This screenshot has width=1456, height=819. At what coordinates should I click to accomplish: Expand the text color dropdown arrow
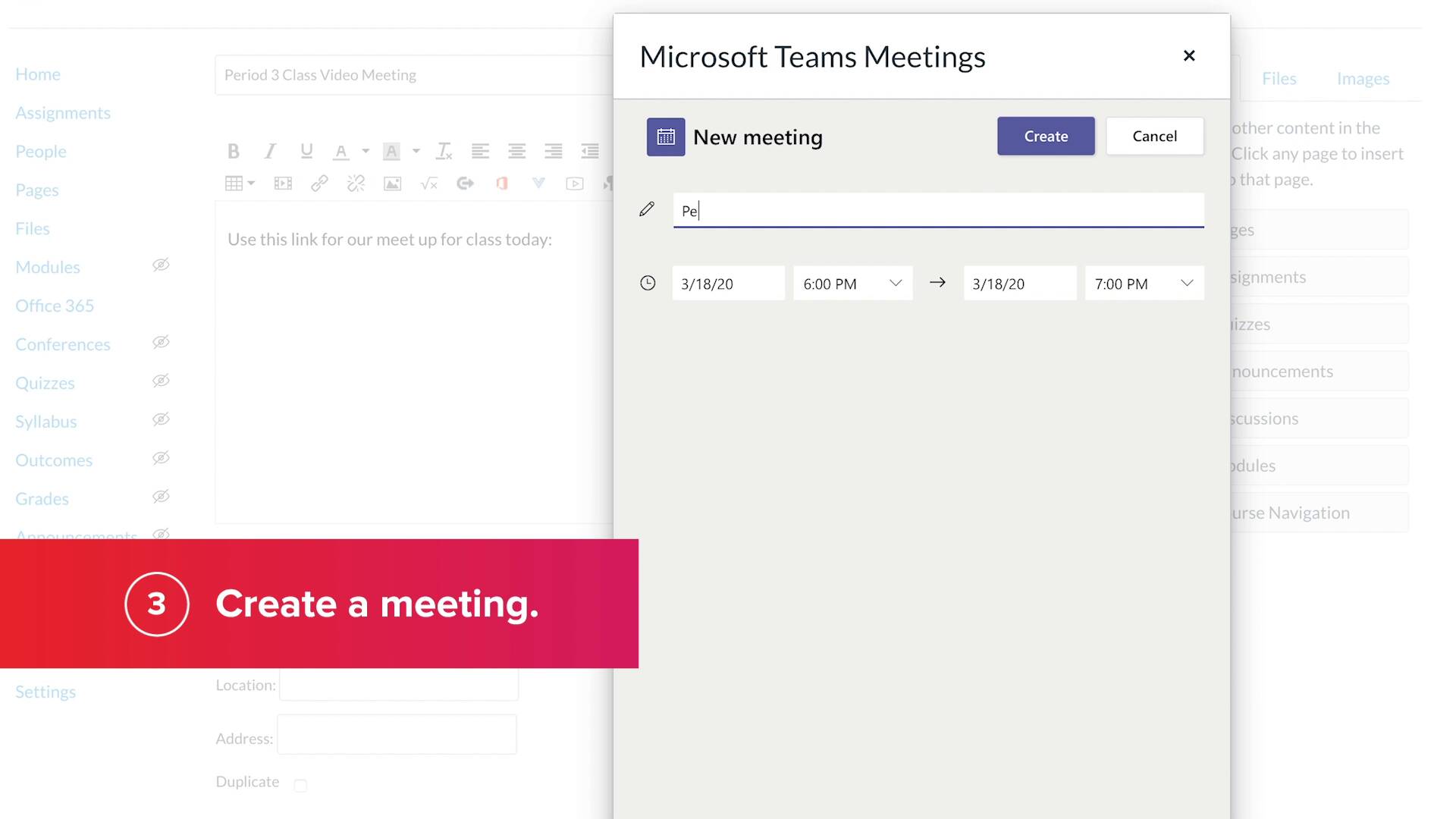[365, 151]
